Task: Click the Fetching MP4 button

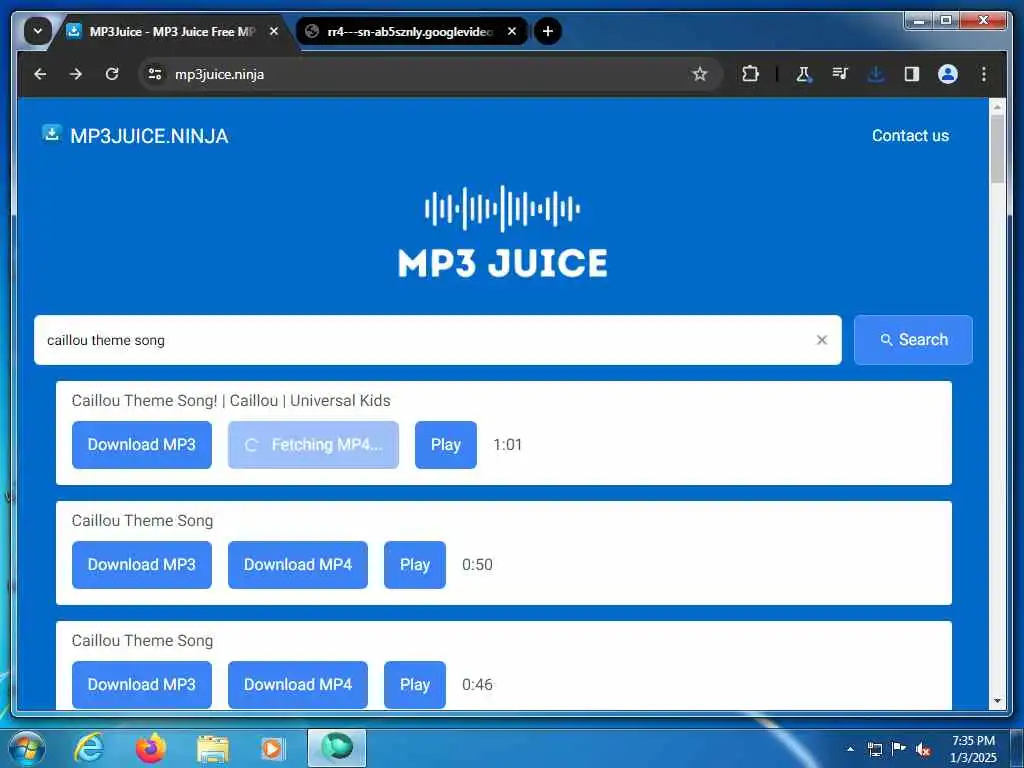Action: coord(313,445)
